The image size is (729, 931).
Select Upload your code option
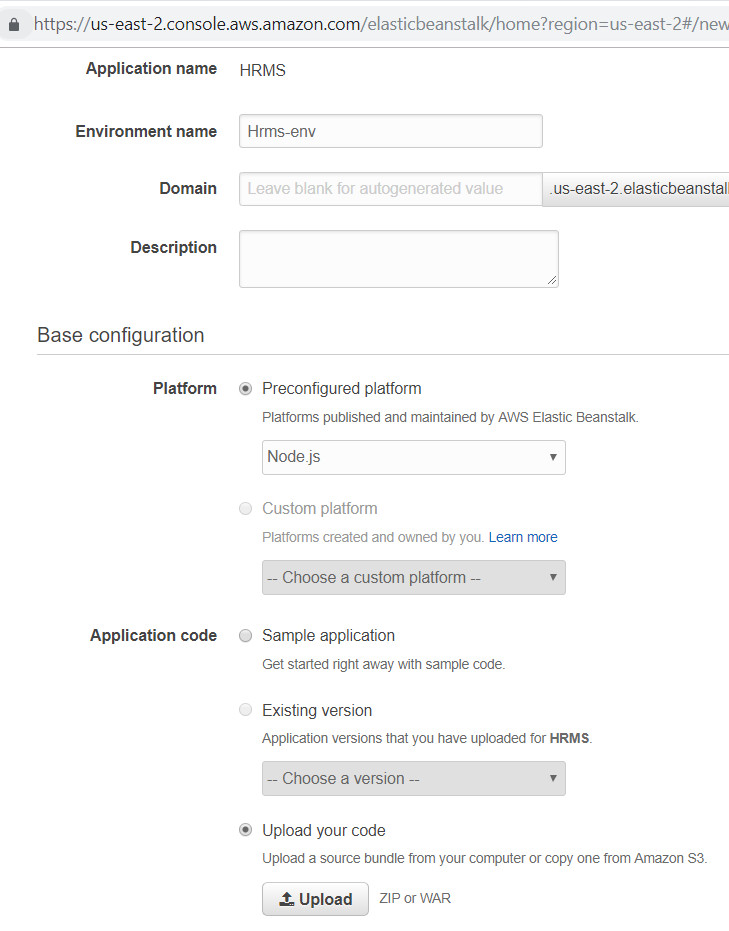[x=246, y=830]
